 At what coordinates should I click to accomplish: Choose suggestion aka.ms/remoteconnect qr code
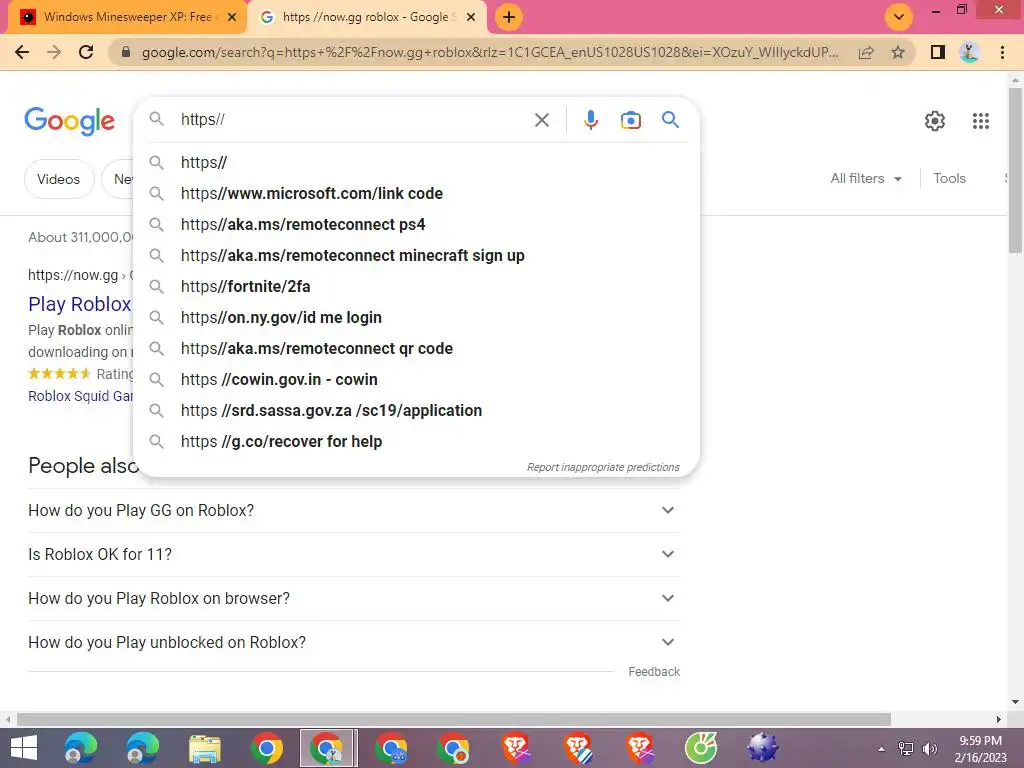click(416, 349)
